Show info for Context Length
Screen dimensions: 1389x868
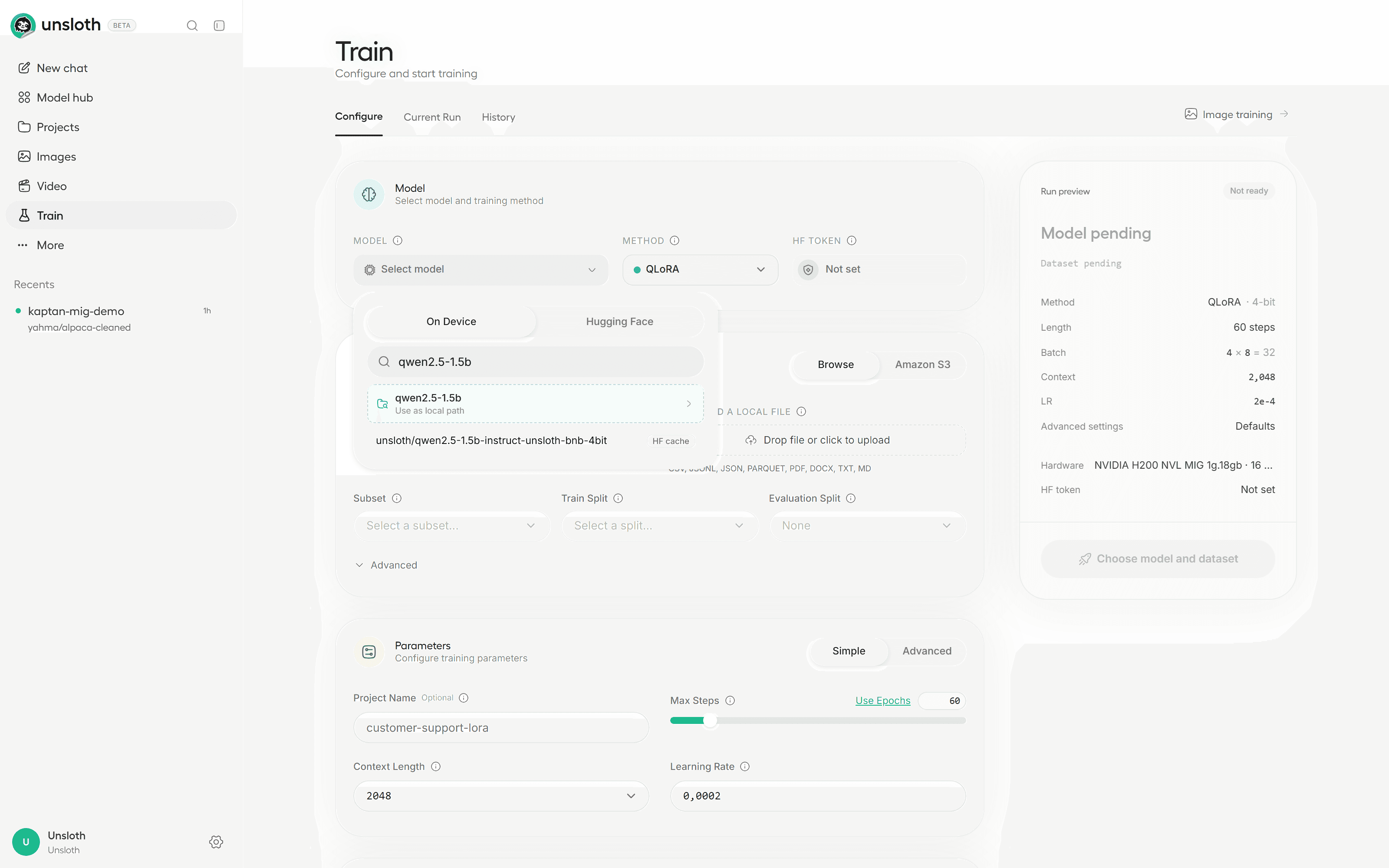pos(436,766)
